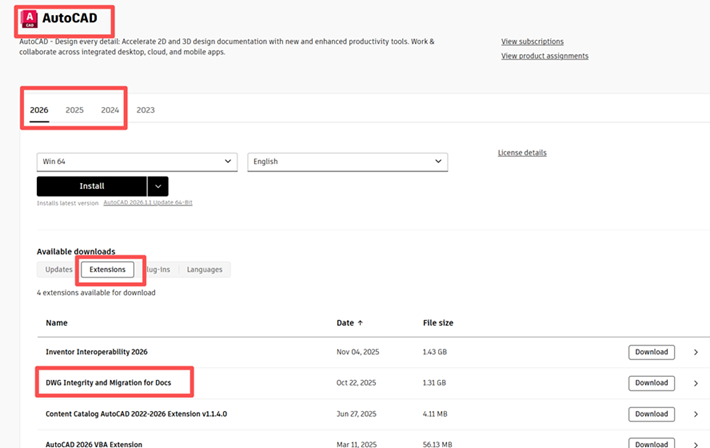This screenshot has height=448, width=710.
Task: Download Inventor Interoperability 2026
Action: tap(651, 352)
